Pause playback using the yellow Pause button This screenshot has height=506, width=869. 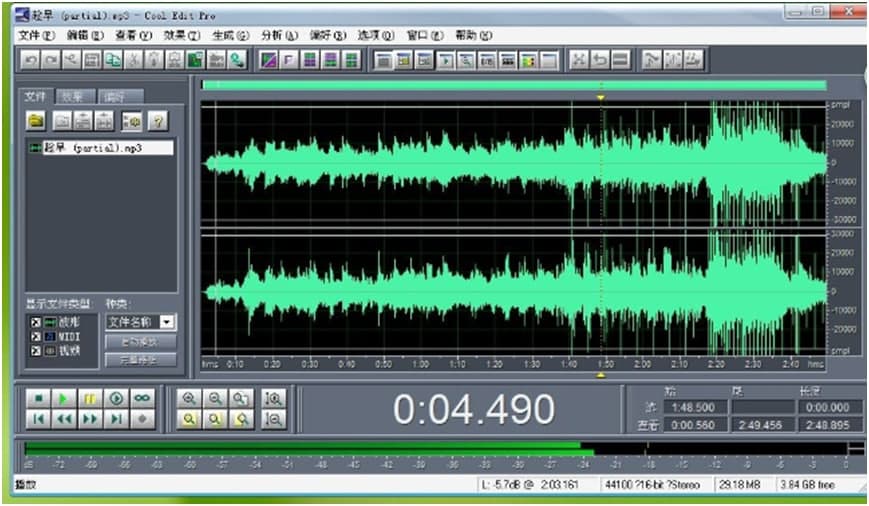[89, 398]
